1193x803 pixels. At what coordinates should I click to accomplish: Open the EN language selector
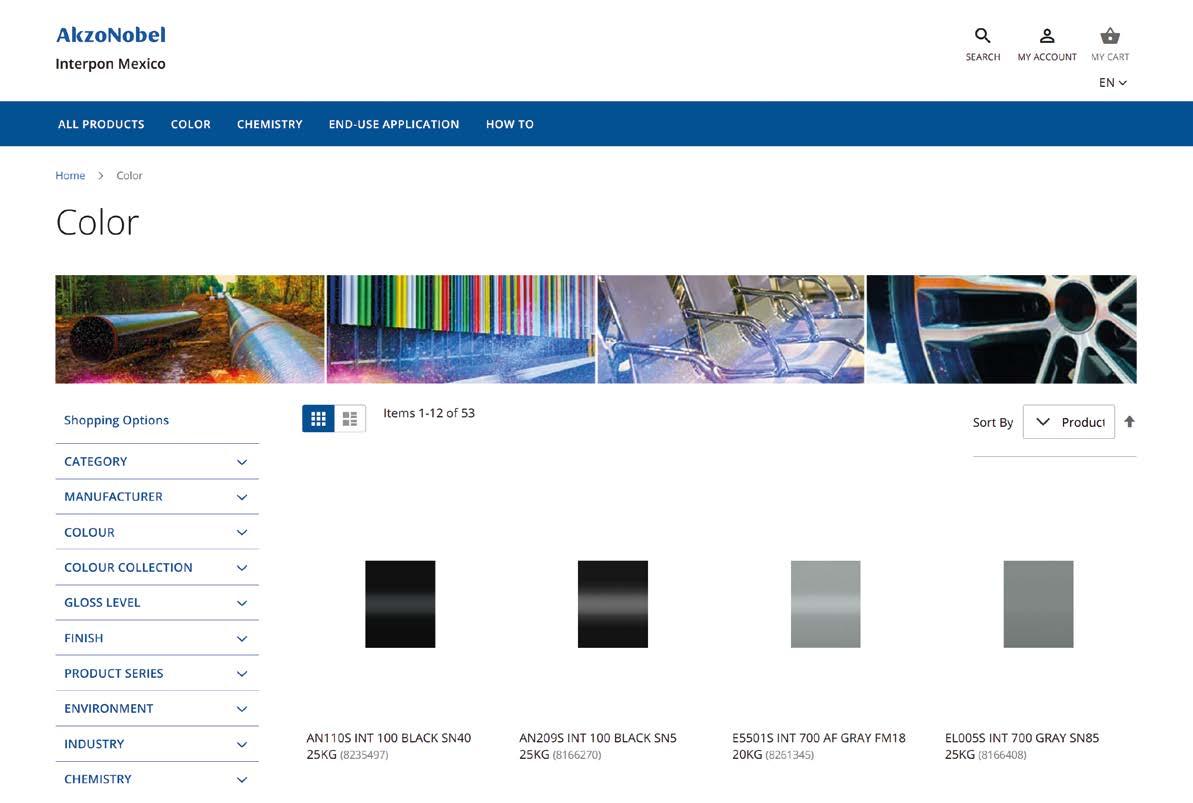(x=1112, y=82)
